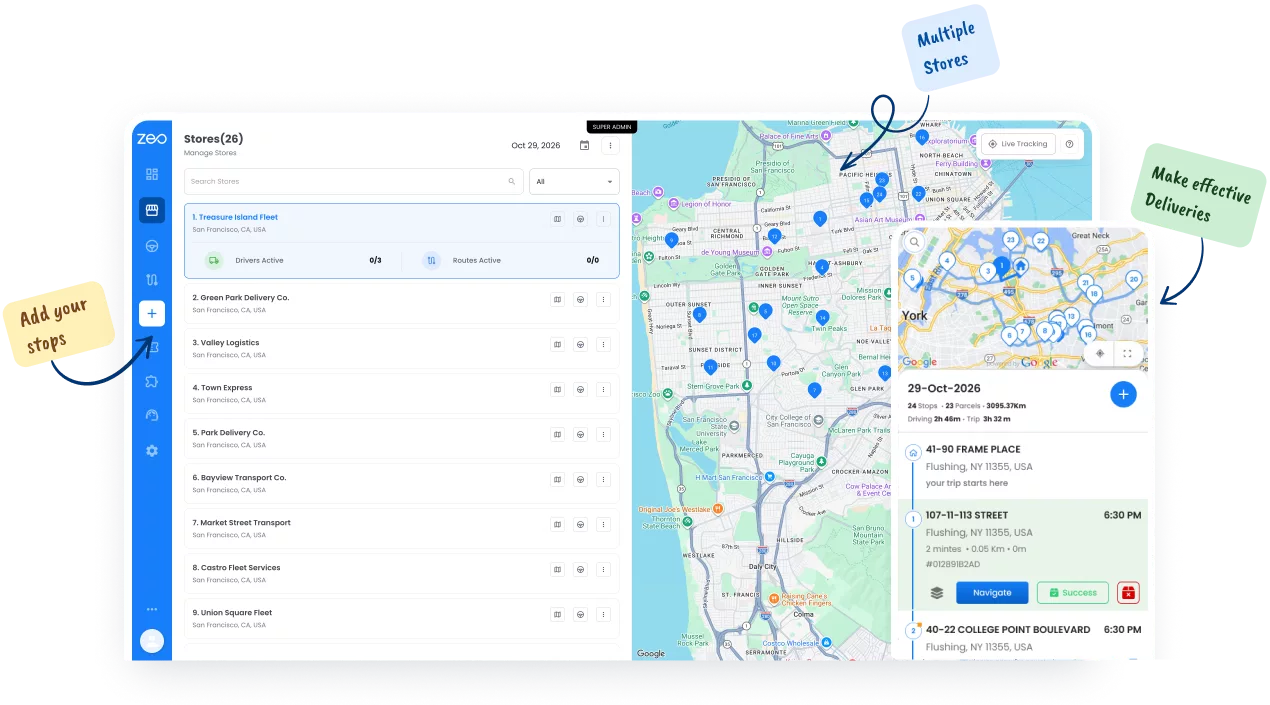The width and height of the screenshot is (1270, 705).
Task: Click drivers icon for Green Park Delivery Co.
Action: coord(580,299)
